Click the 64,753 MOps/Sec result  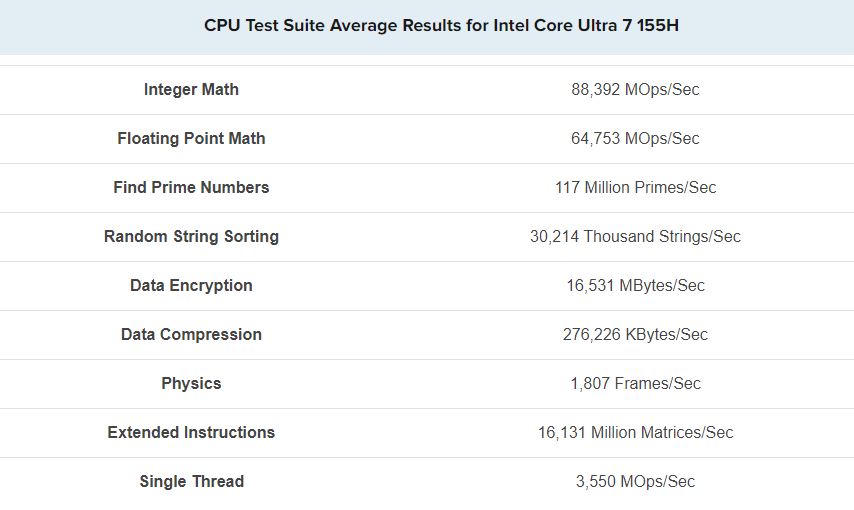click(x=635, y=138)
